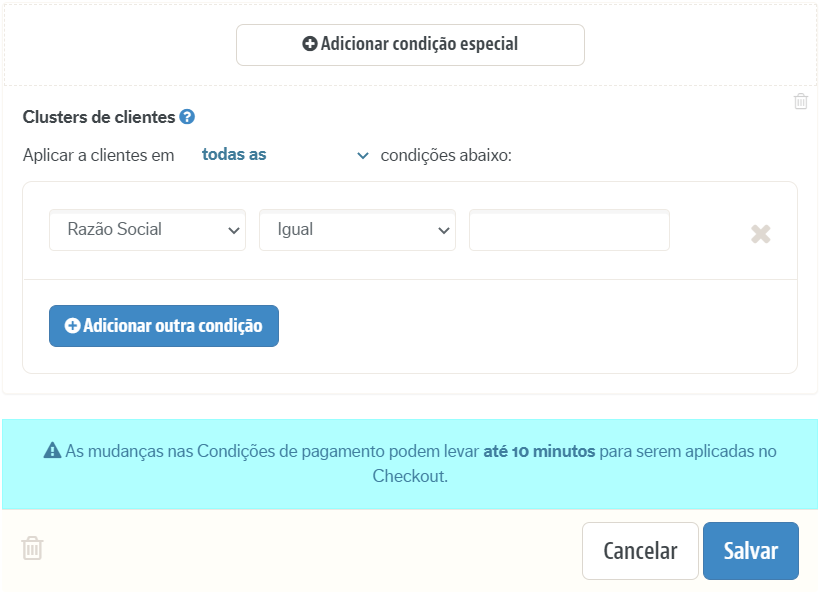The height and width of the screenshot is (594, 822).
Task: Click the trash icon in the bottom left footer
Action: click(x=31, y=548)
